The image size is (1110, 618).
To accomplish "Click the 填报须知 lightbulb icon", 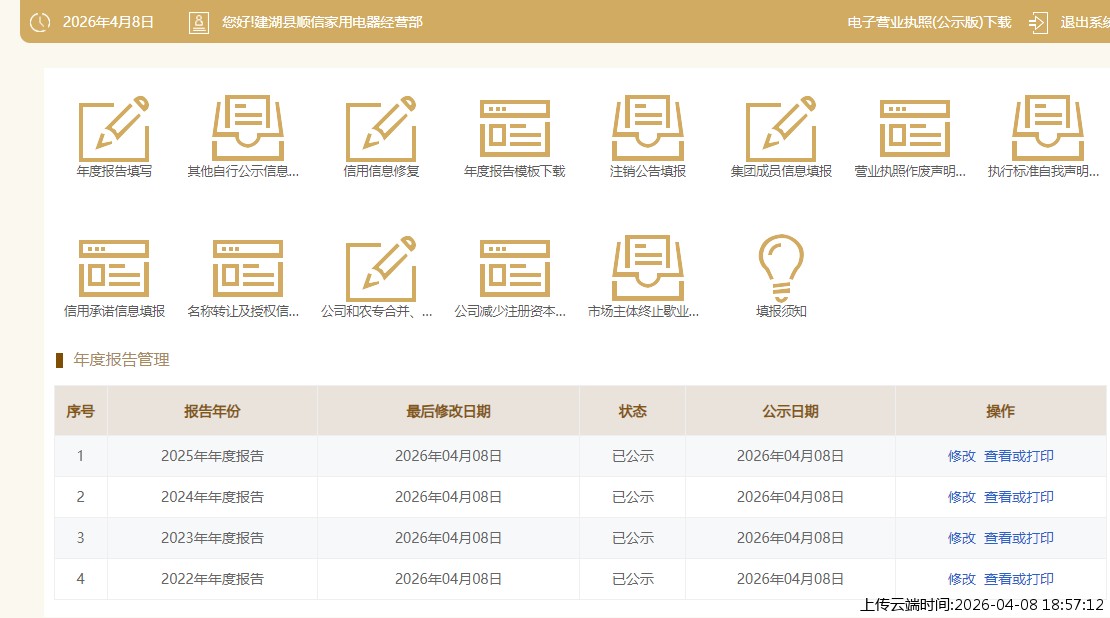I will click(x=781, y=269).
